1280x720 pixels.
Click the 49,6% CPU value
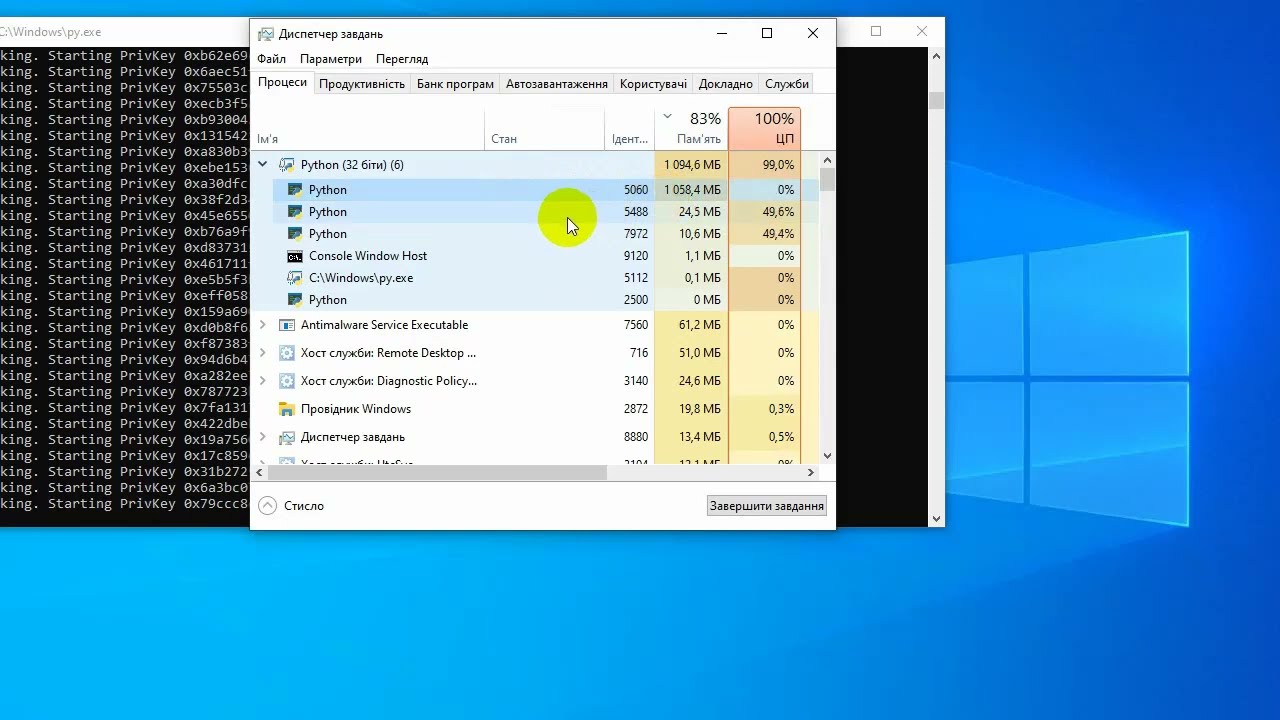pyautogui.click(x=778, y=212)
